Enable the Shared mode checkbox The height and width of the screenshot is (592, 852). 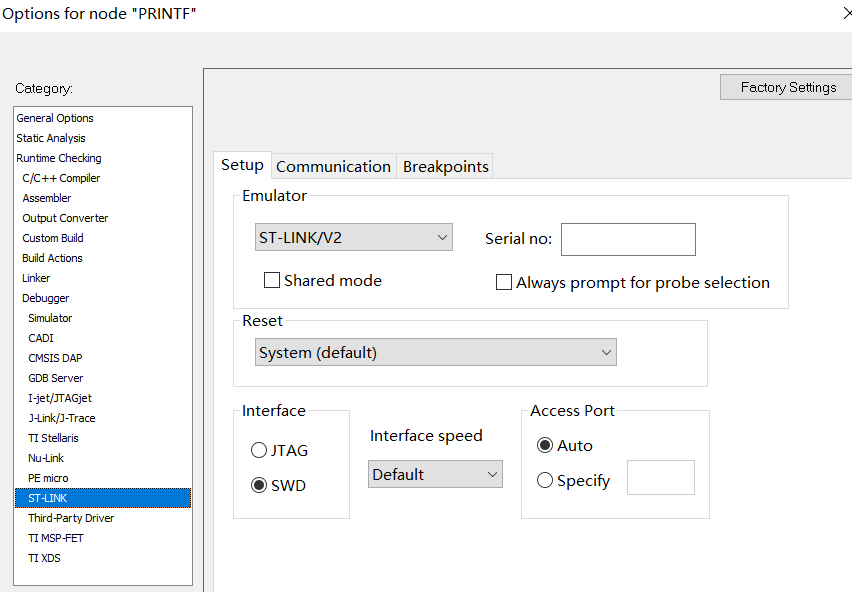pyautogui.click(x=272, y=280)
